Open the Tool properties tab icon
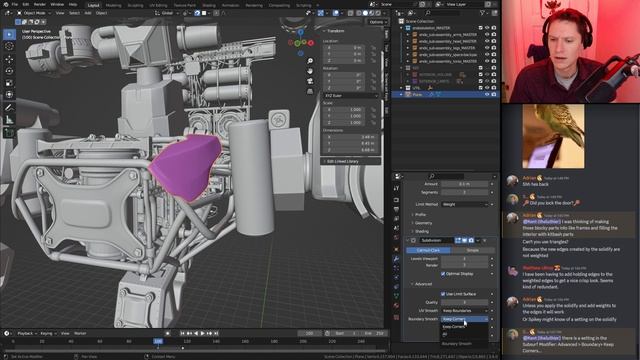 (396, 188)
